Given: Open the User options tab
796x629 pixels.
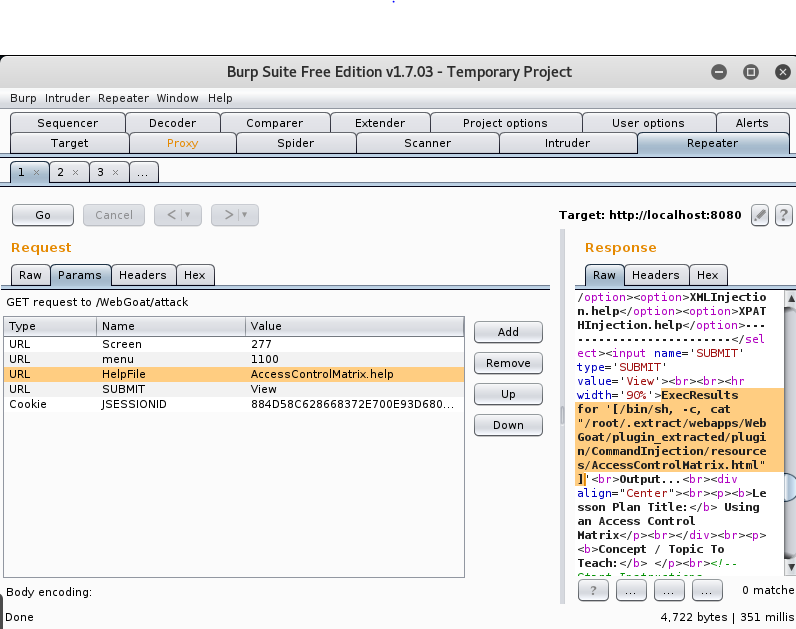Looking at the screenshot, I should (x=648, y=123).
